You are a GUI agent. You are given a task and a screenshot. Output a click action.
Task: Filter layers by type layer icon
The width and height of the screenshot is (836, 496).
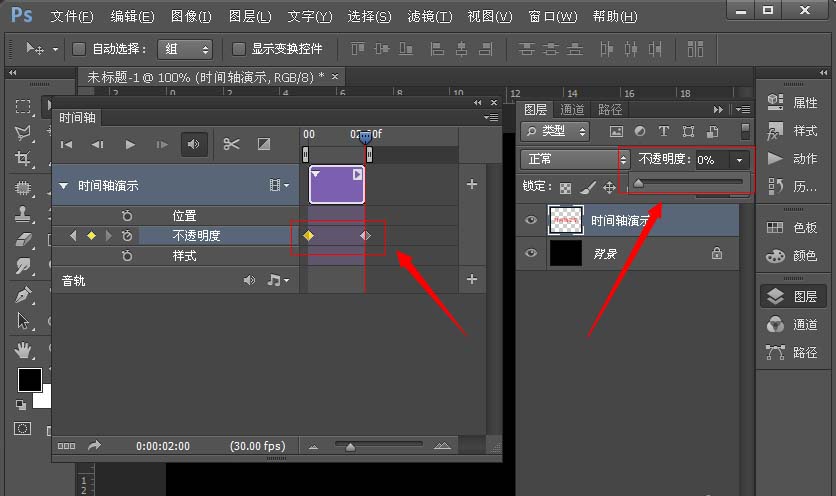click(664, 131)
